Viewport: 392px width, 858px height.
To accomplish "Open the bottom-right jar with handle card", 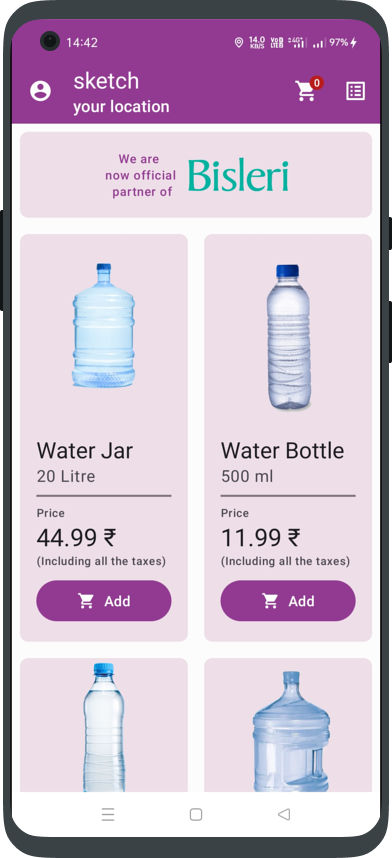I will click(x=288, y=724).
